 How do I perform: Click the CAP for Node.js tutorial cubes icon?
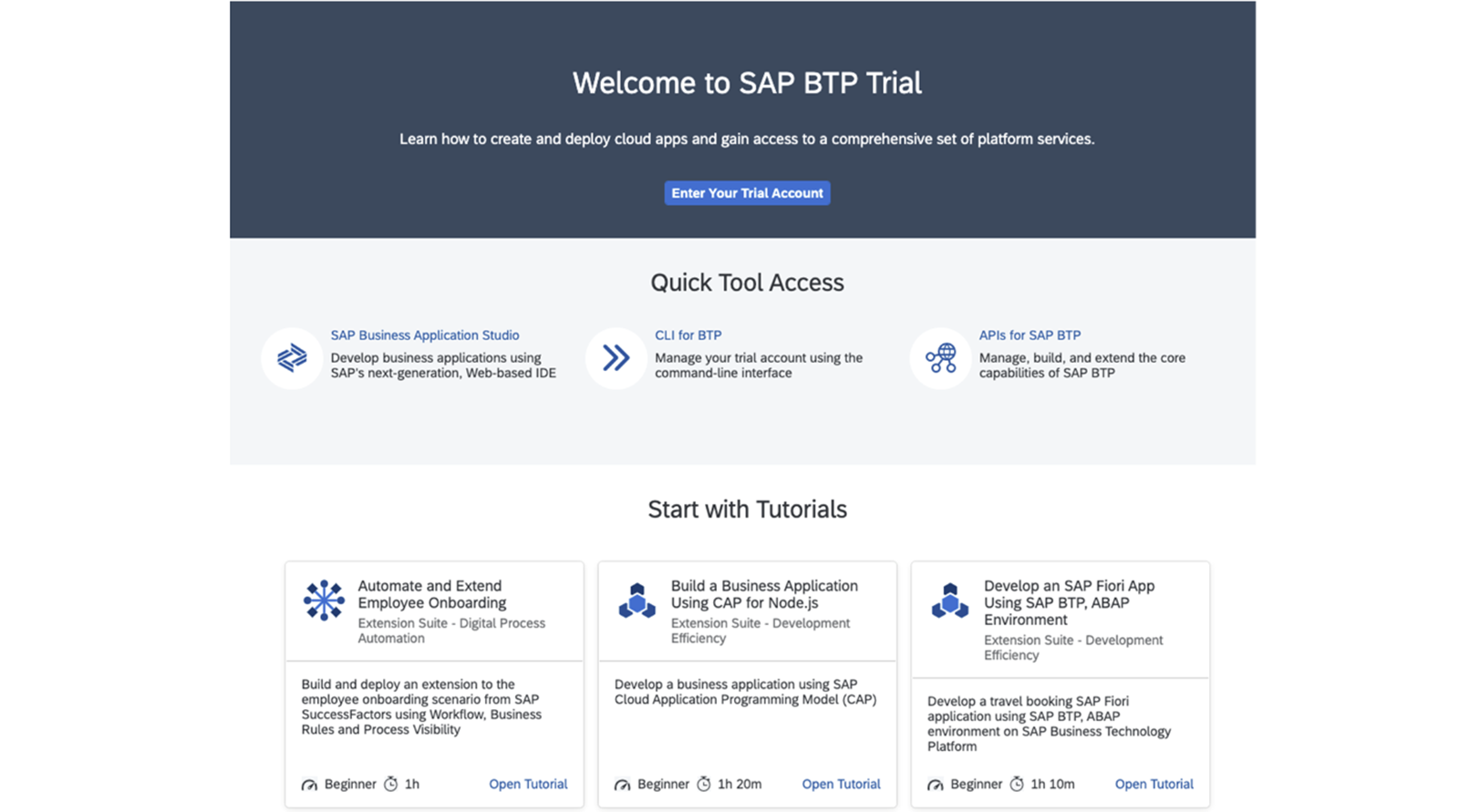[x=636, y=601]
